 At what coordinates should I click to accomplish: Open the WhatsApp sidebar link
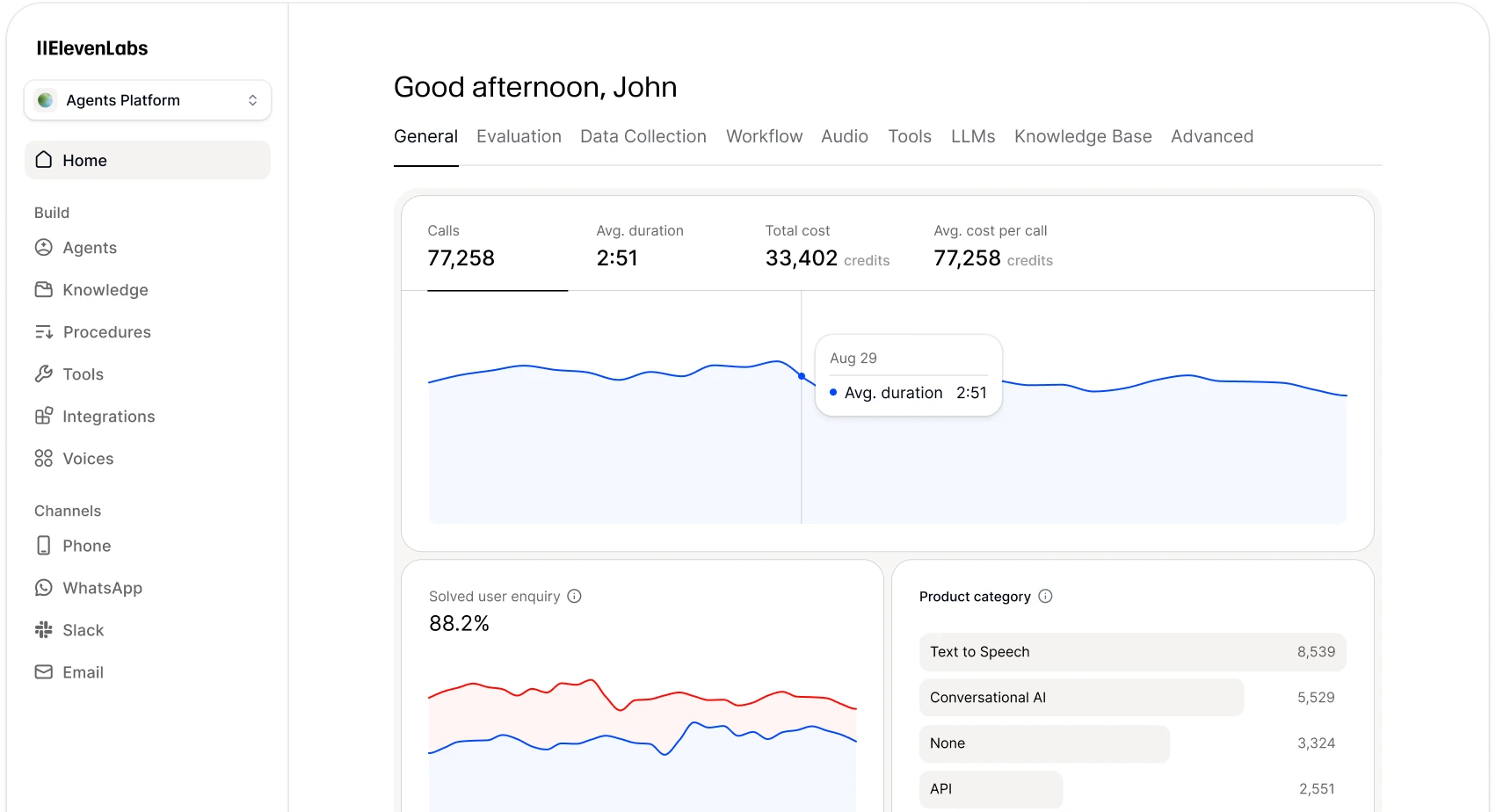coord(103,588)
